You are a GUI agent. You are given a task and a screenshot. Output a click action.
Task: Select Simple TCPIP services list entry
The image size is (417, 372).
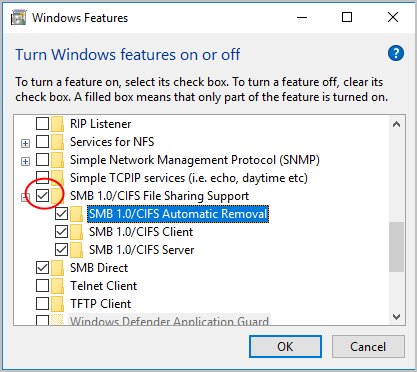189,178
